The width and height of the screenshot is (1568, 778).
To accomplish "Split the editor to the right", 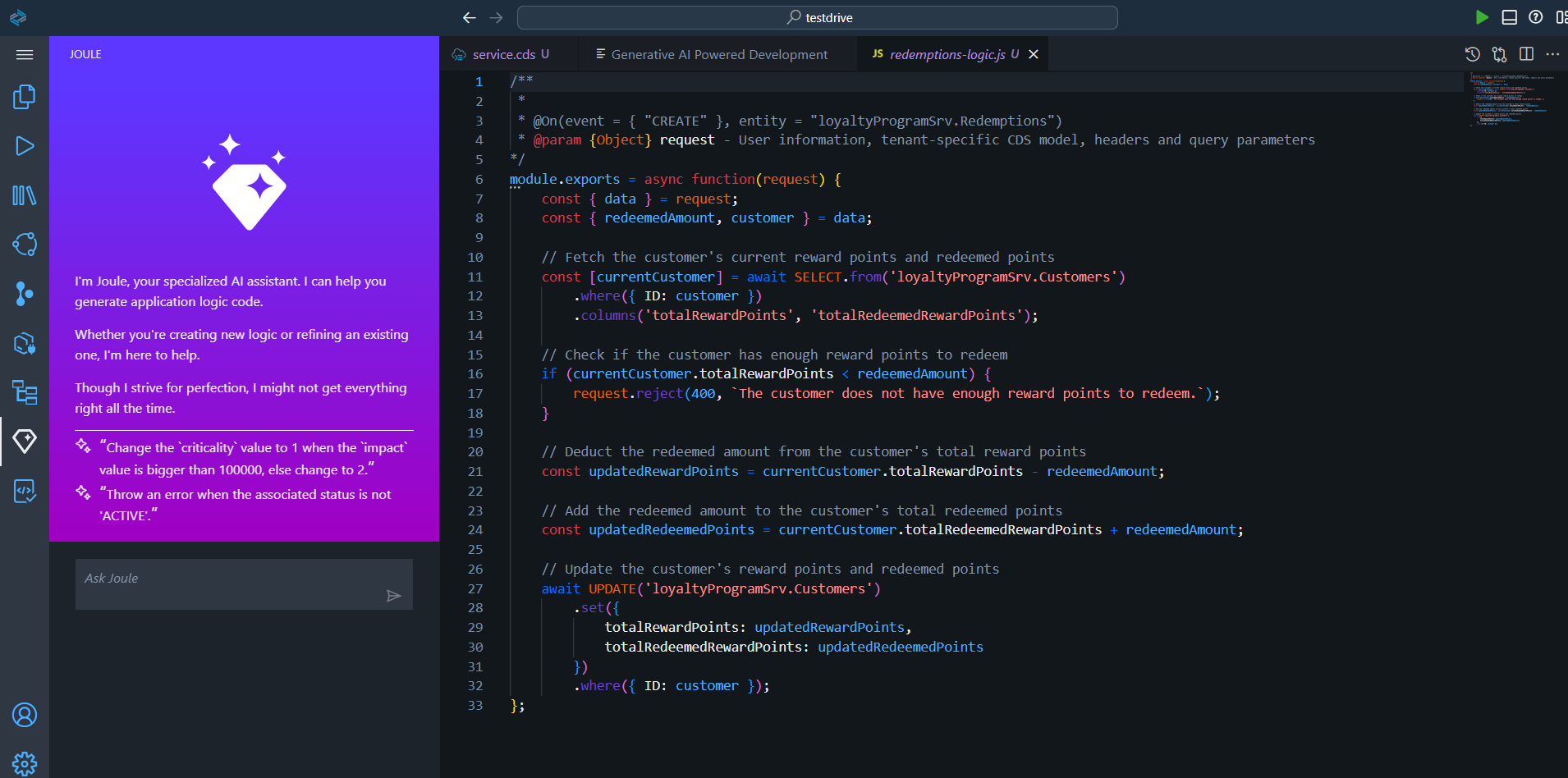I will pos(1526,54).
